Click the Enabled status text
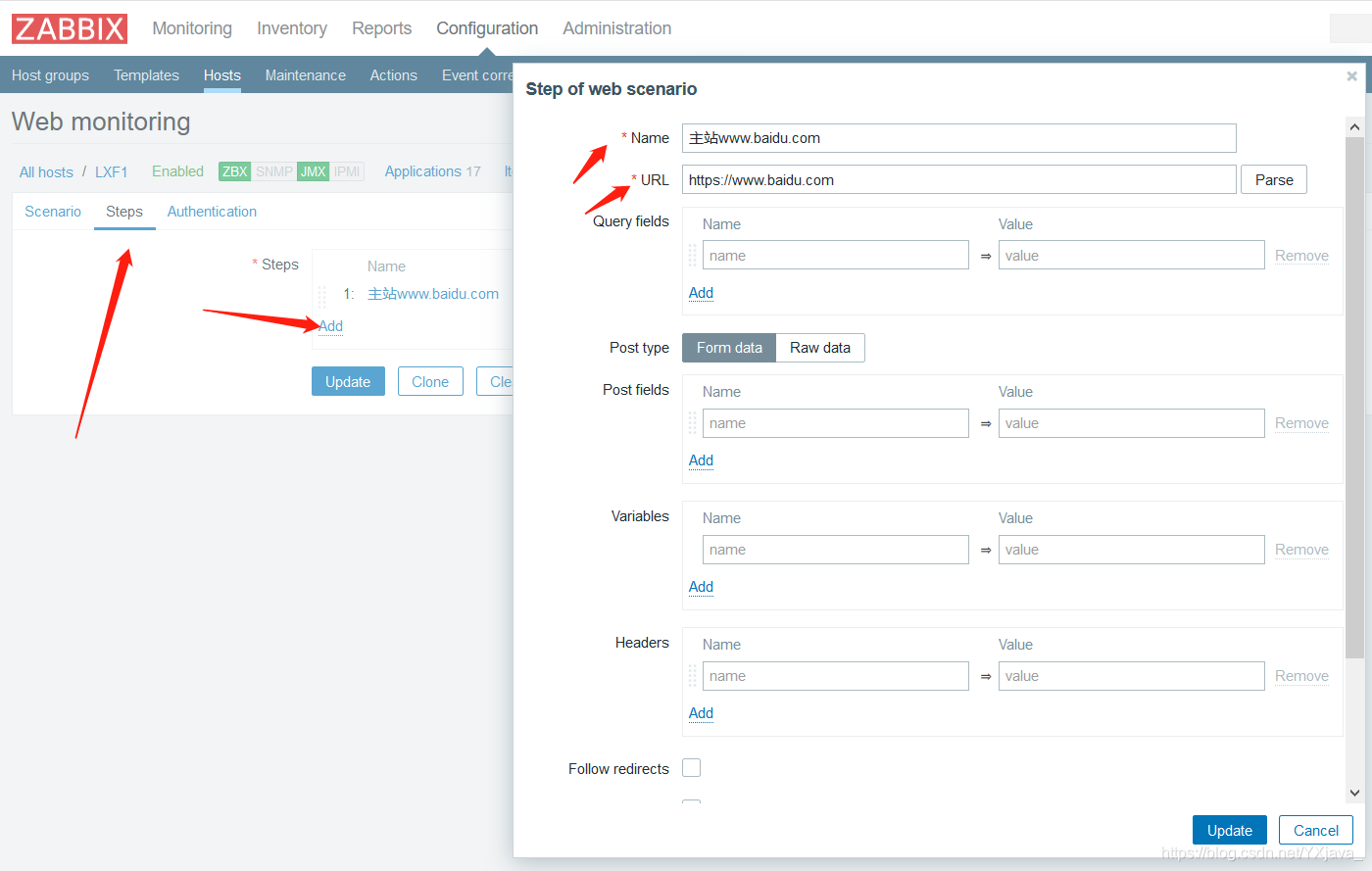 [x=177, y=171]
